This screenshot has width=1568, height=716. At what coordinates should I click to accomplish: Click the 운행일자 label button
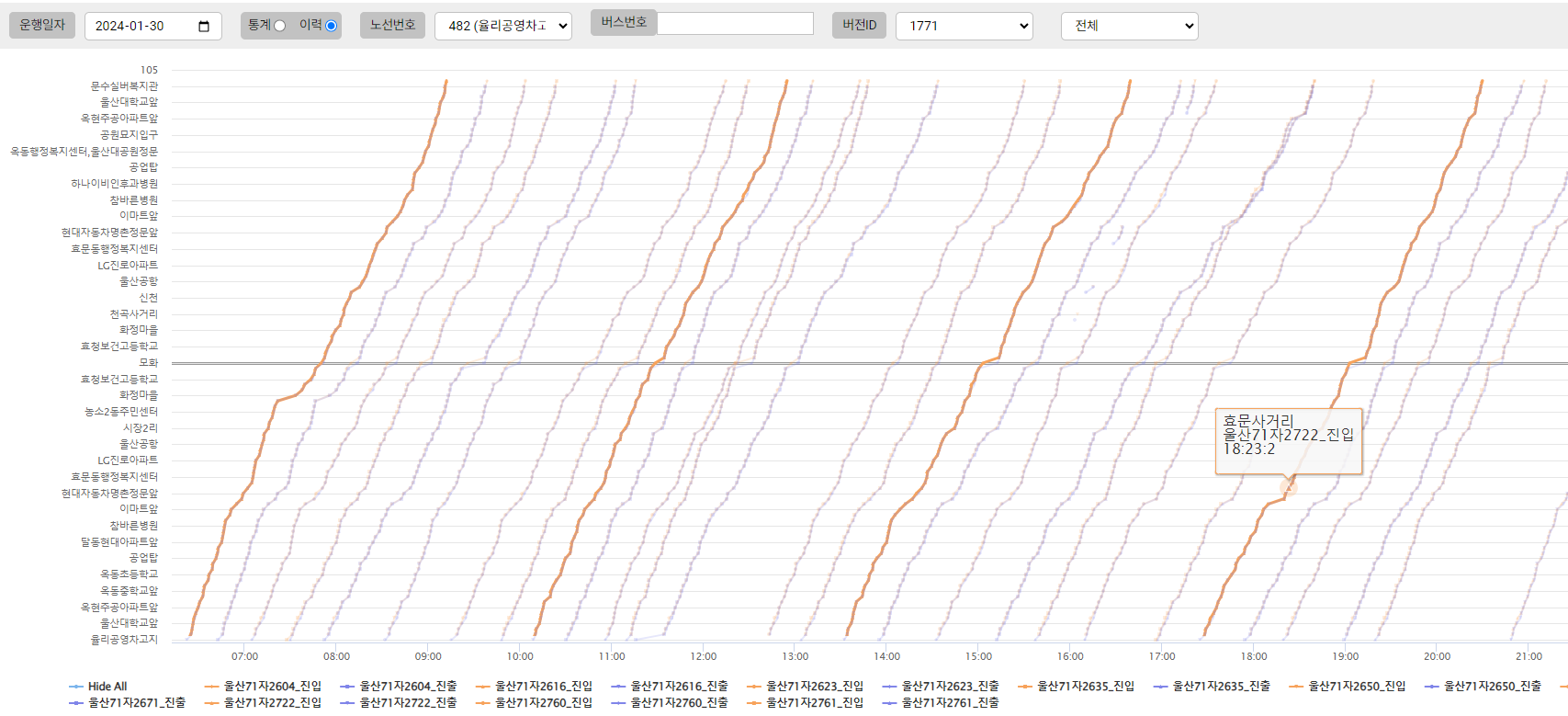pyautogui.click(x=42, y=25)
